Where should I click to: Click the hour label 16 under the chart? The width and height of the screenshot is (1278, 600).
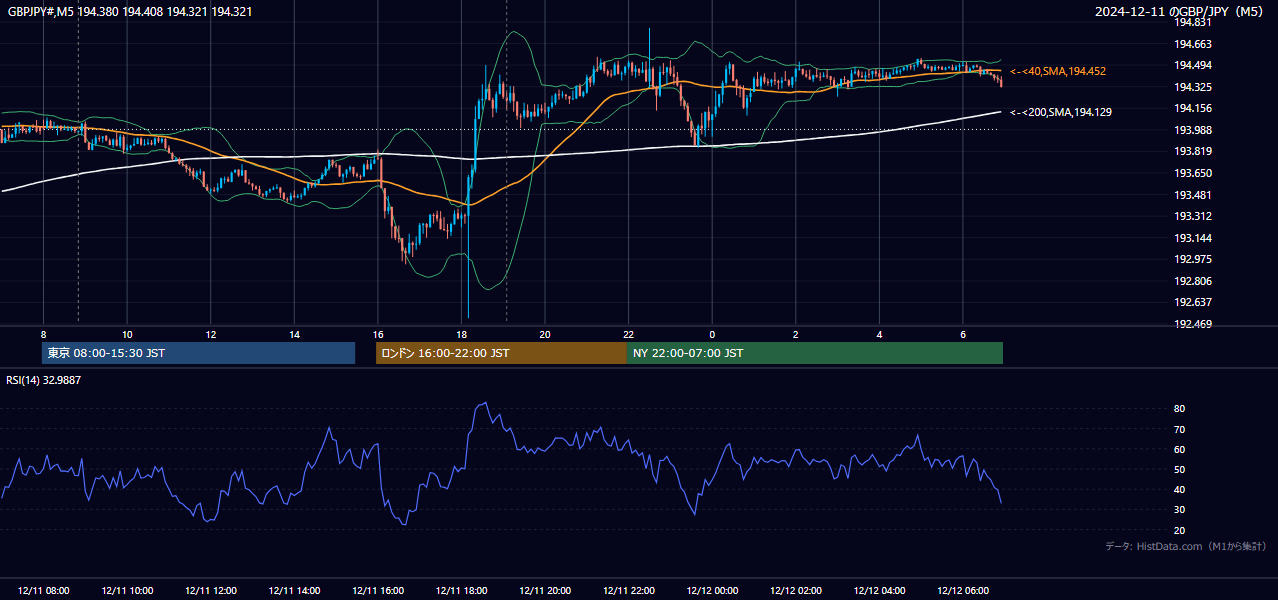[378, 334]
